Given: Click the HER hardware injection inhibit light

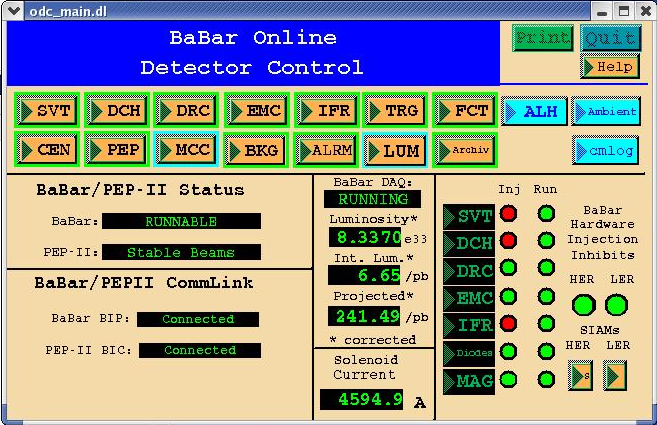Looking at the screenshot, I should [583, 304].
